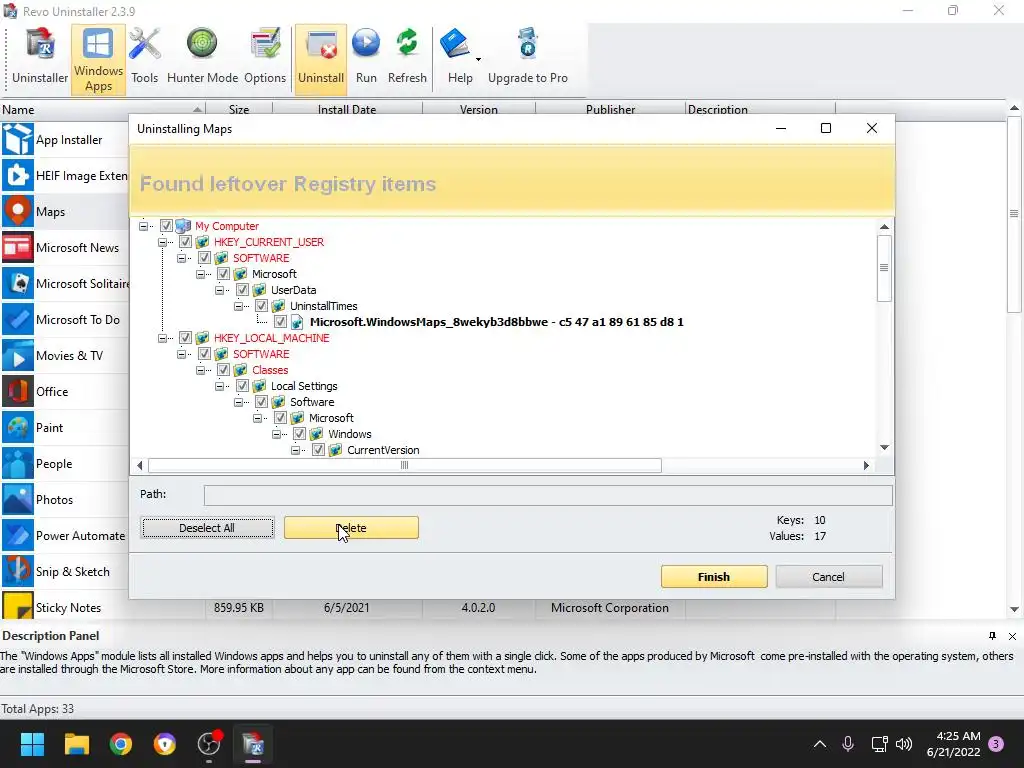The image size is (1024, 768).
Task: Open File Explorer from the taskbar
Action: pos(76,744)
